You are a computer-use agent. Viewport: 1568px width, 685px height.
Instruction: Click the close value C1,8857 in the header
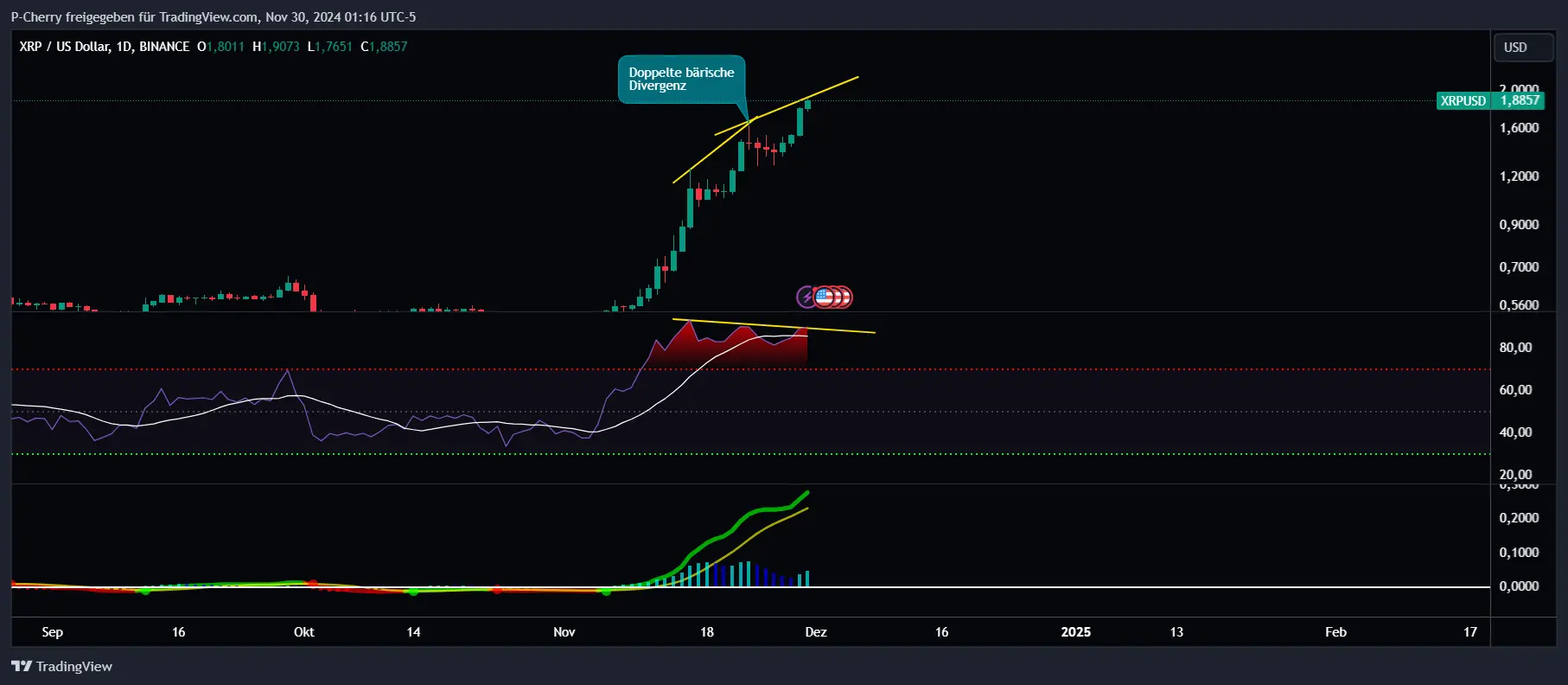pos(384,47)
